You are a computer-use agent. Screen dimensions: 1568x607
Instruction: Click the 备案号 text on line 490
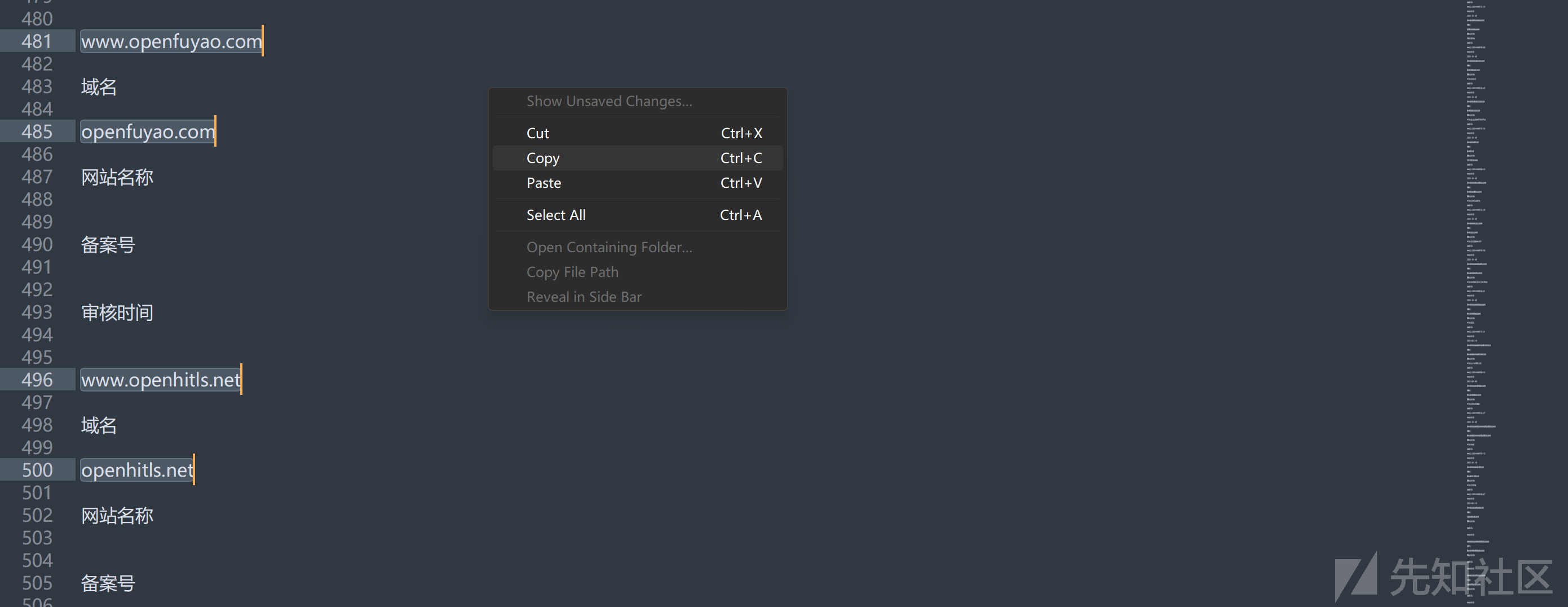tap(108, 245)
